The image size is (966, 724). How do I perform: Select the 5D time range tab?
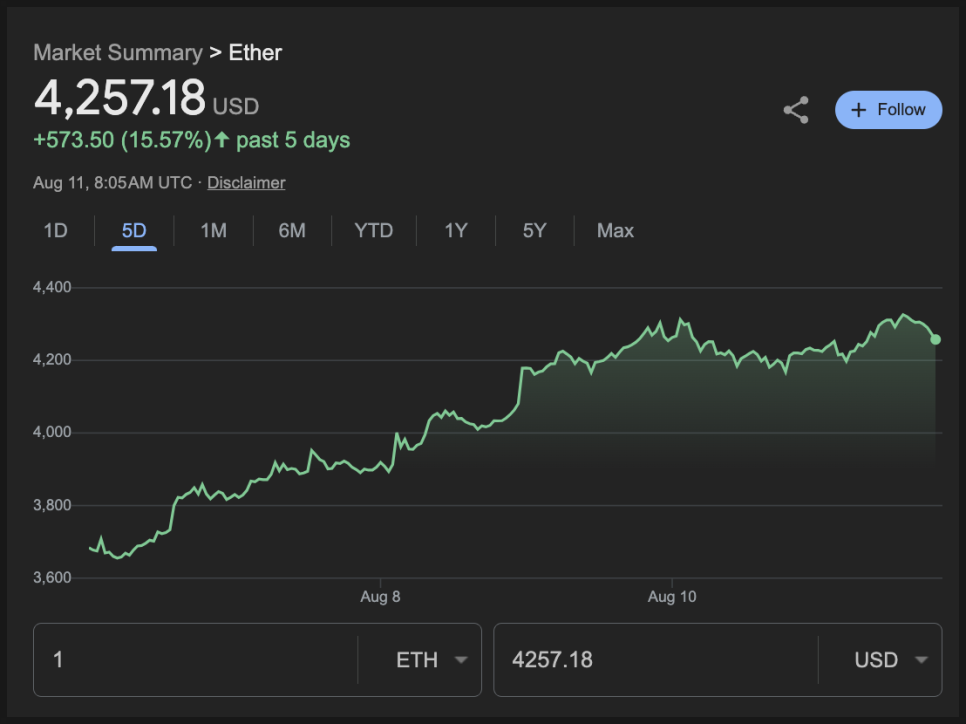(134, 230)
